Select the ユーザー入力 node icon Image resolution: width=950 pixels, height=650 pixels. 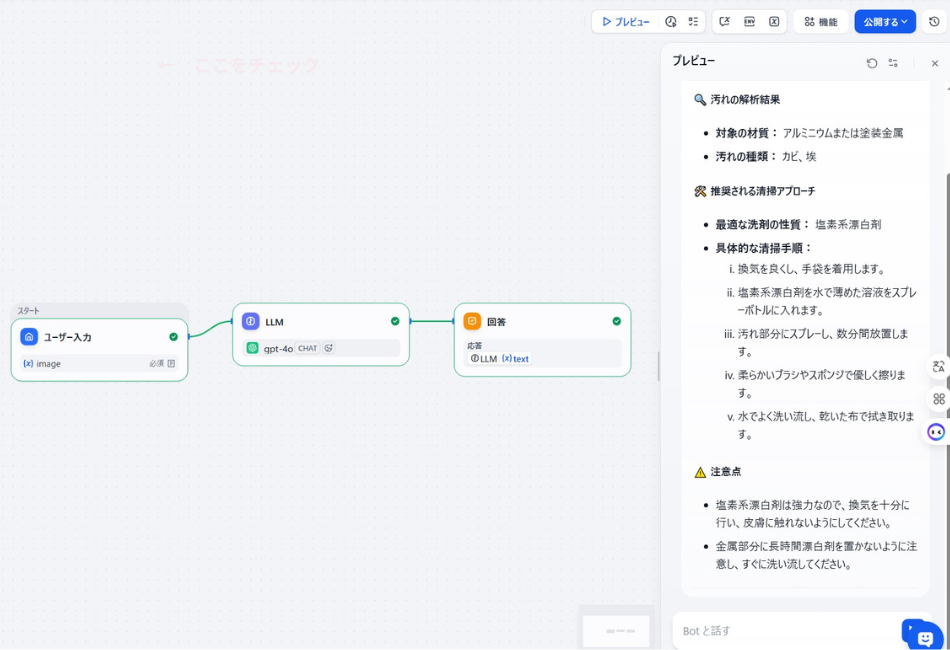30,337
